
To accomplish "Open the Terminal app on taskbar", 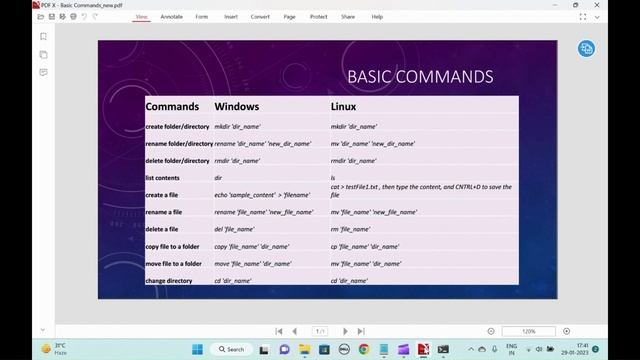I will click(443, 349).
